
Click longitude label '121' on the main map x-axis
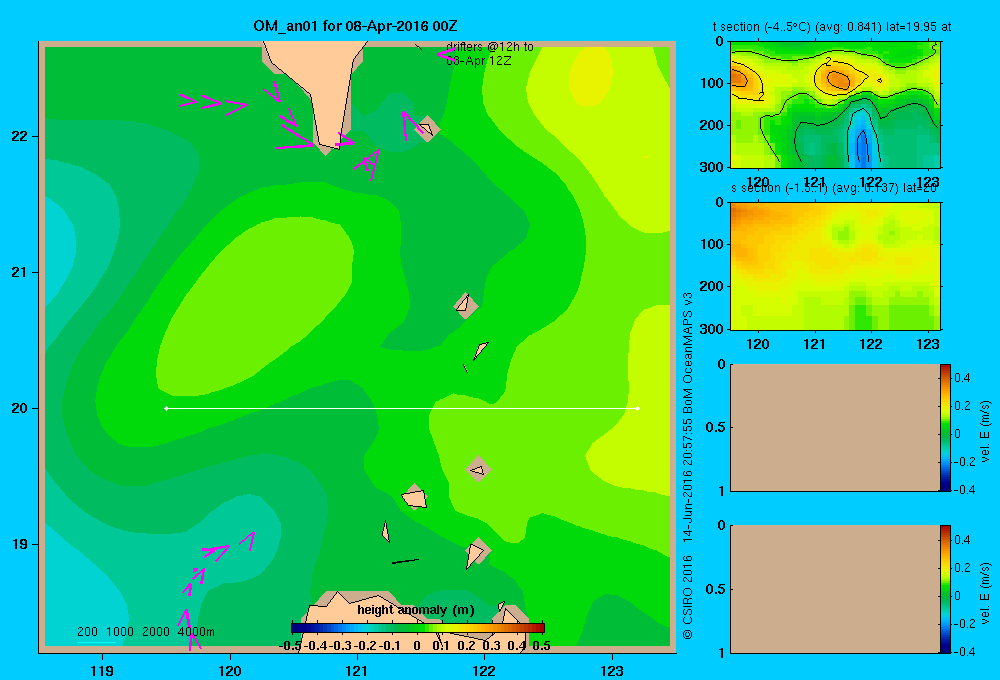coord(357,671)
